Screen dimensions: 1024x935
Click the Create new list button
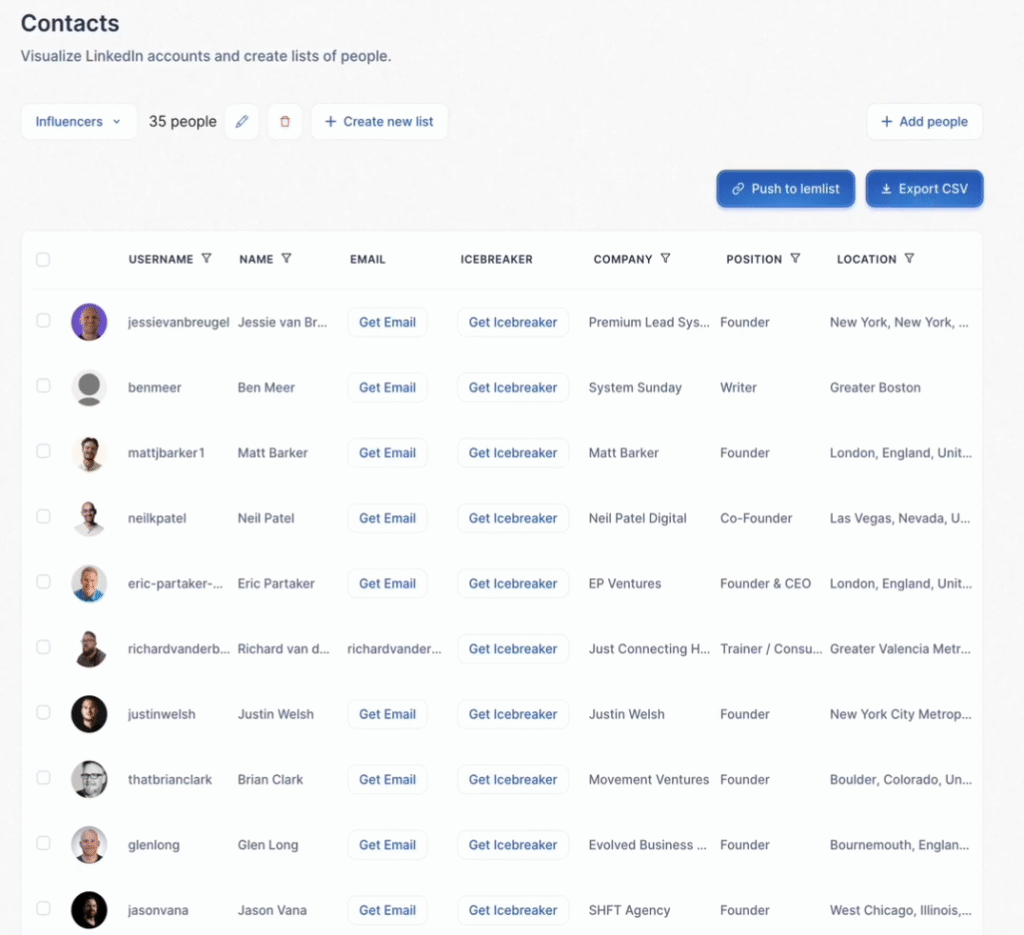point(379,121)
